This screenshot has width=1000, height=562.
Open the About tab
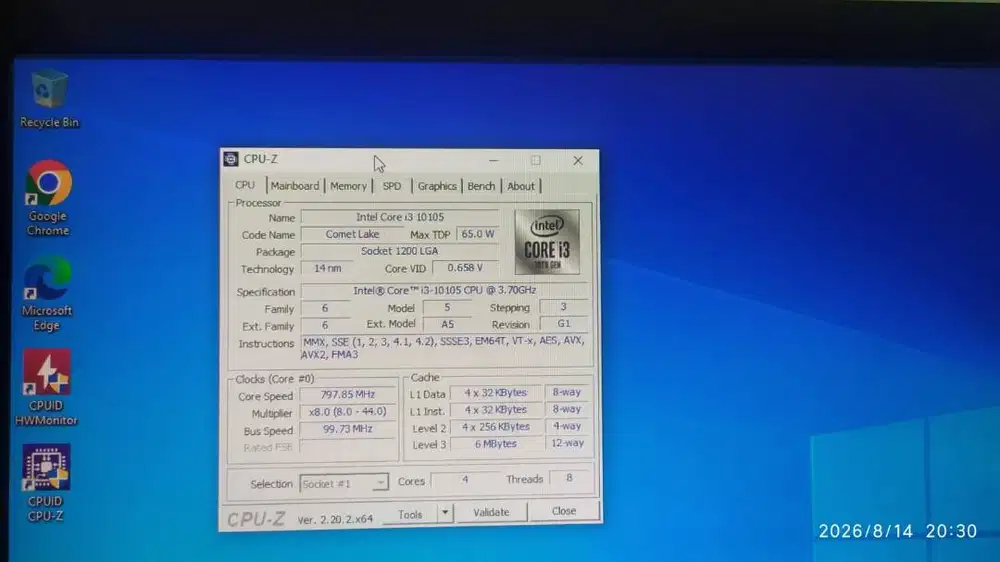(x=520, y=186)
